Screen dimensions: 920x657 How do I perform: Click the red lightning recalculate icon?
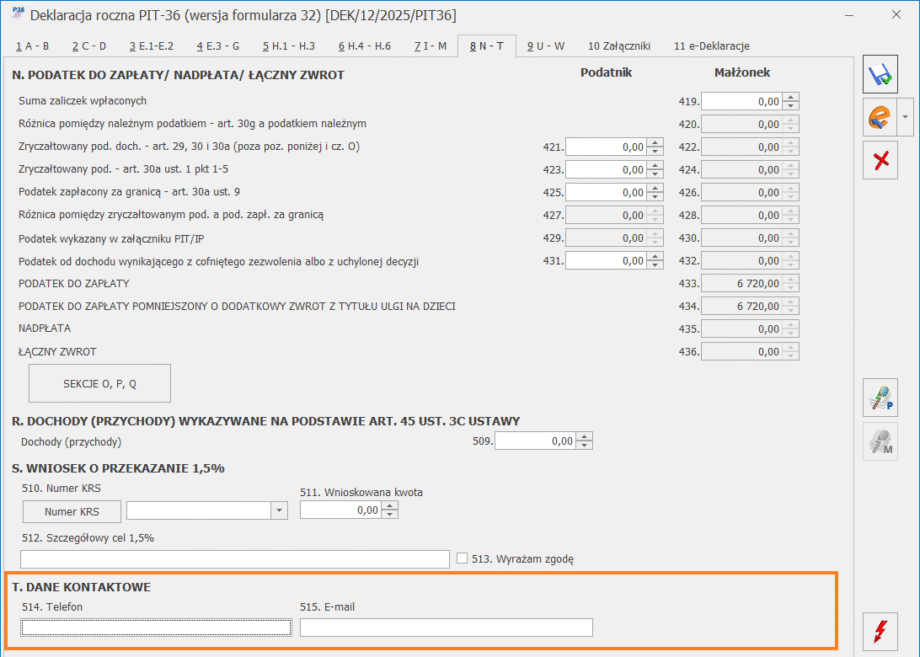(x=880, y=631)
